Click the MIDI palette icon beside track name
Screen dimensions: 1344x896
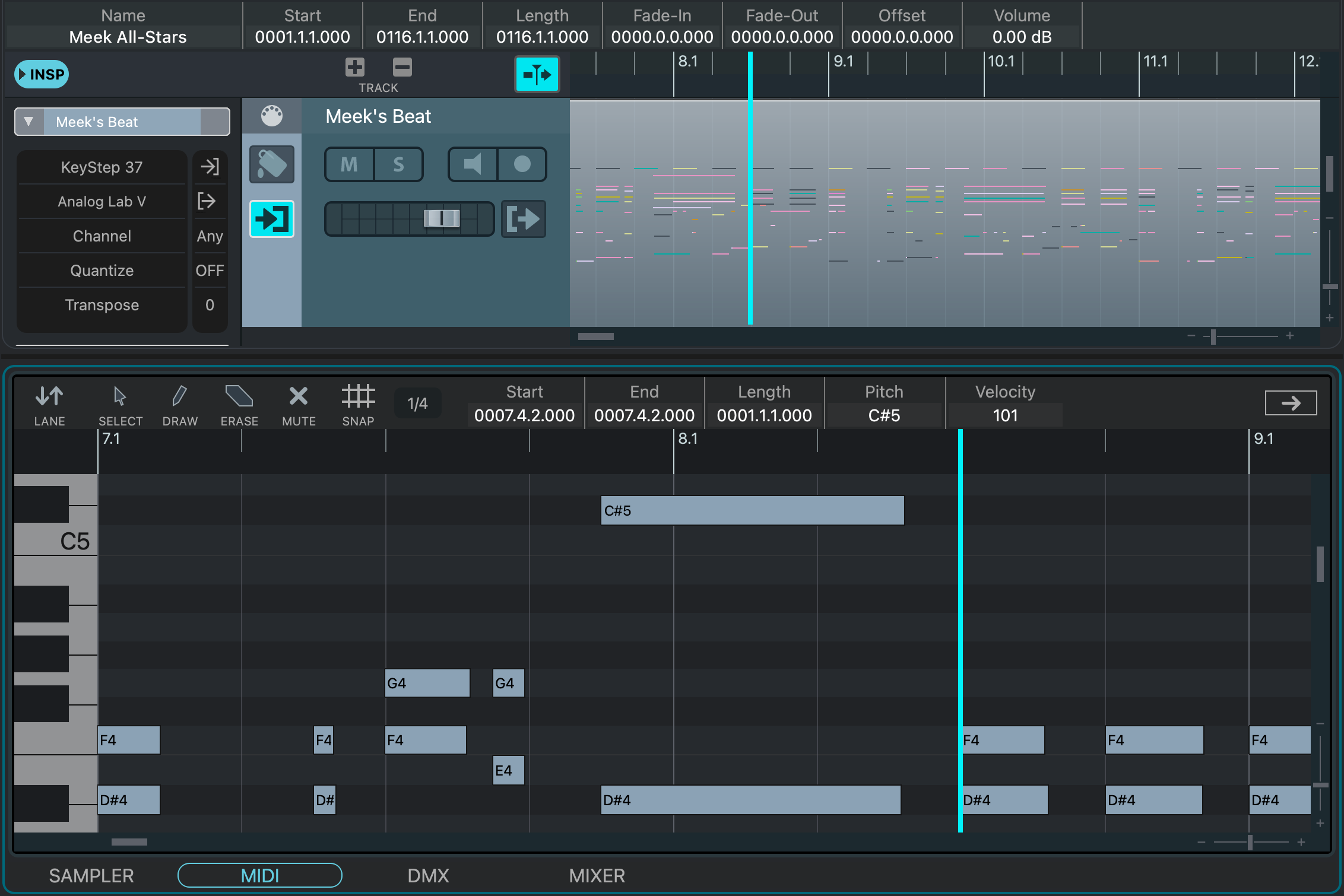[272, 116]
